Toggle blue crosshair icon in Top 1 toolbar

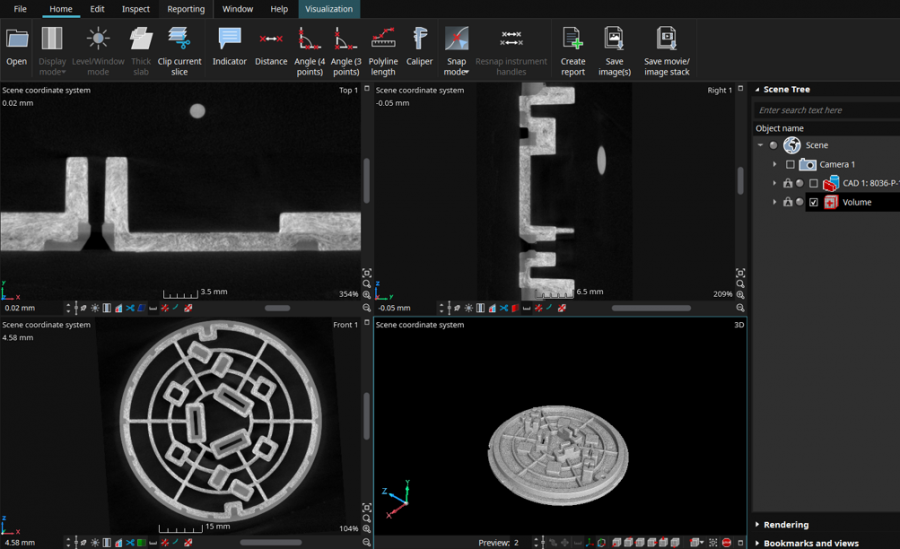coord(130,308)
